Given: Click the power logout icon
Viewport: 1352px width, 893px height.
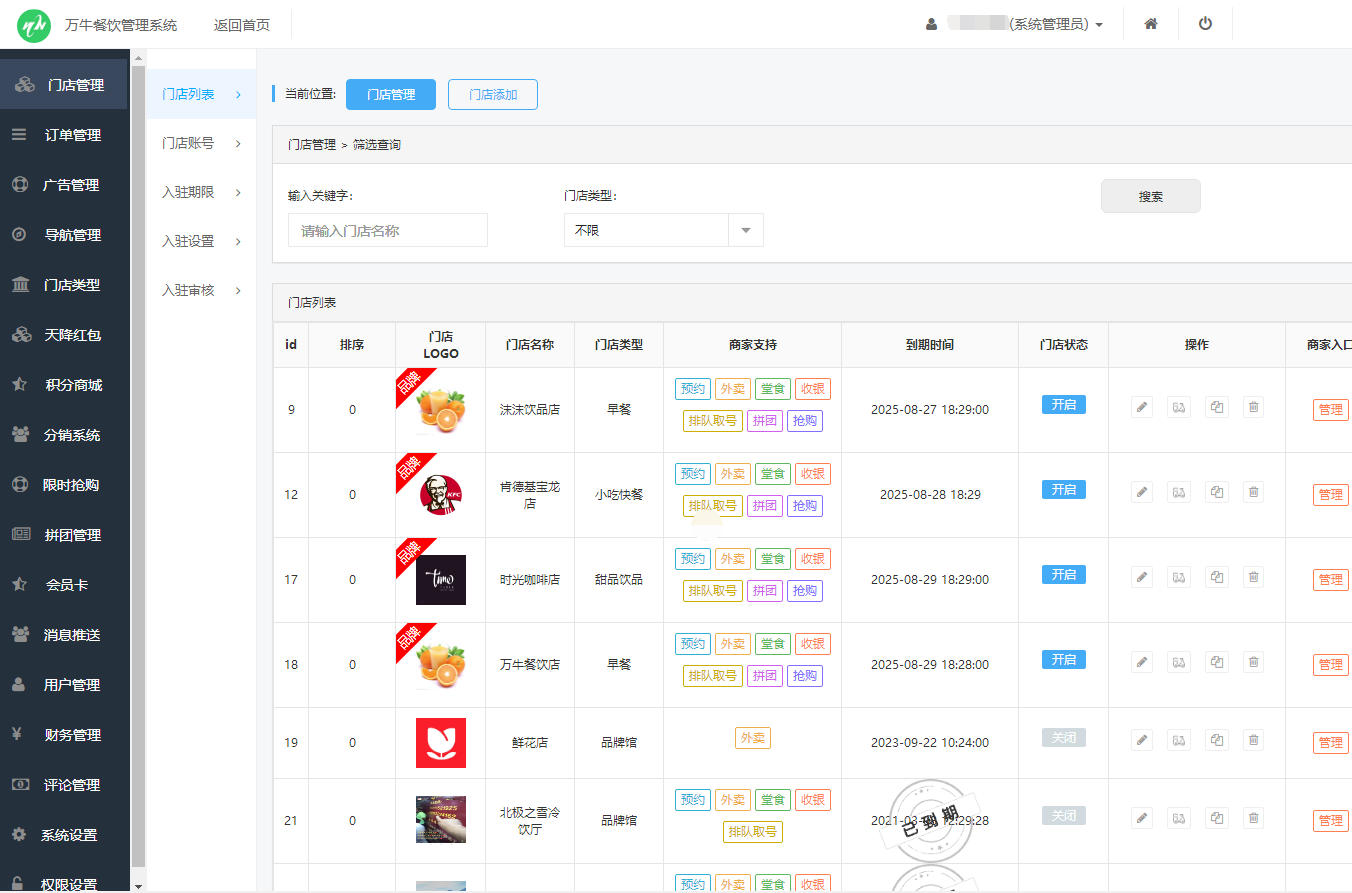Looking at the screenshot, I should [x=1205, y=24].
